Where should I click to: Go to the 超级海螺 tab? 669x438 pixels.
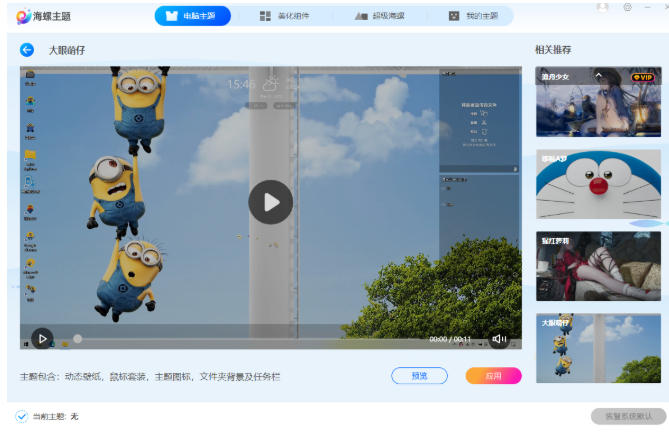click(381, 16)
